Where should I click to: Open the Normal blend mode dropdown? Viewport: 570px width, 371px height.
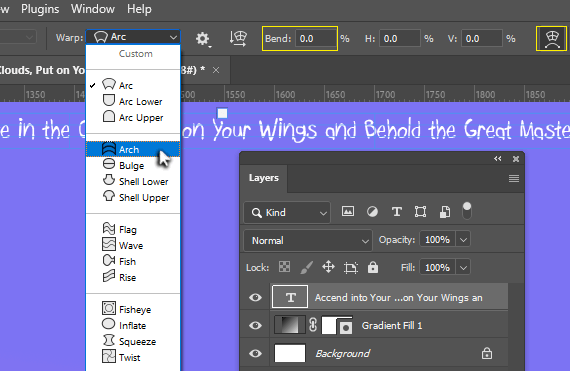(x=308, y=241)
